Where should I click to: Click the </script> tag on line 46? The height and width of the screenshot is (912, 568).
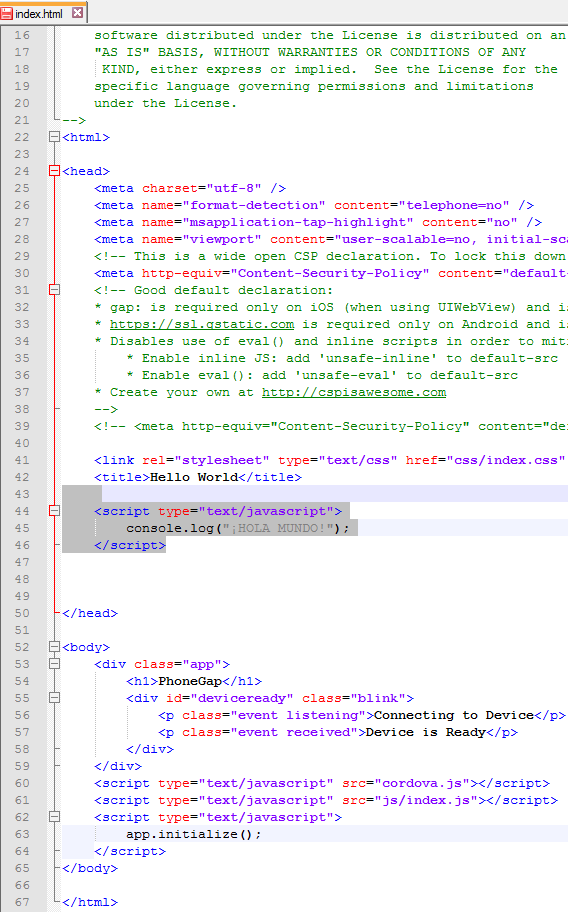pyautogui.click(x=130, y=545)
